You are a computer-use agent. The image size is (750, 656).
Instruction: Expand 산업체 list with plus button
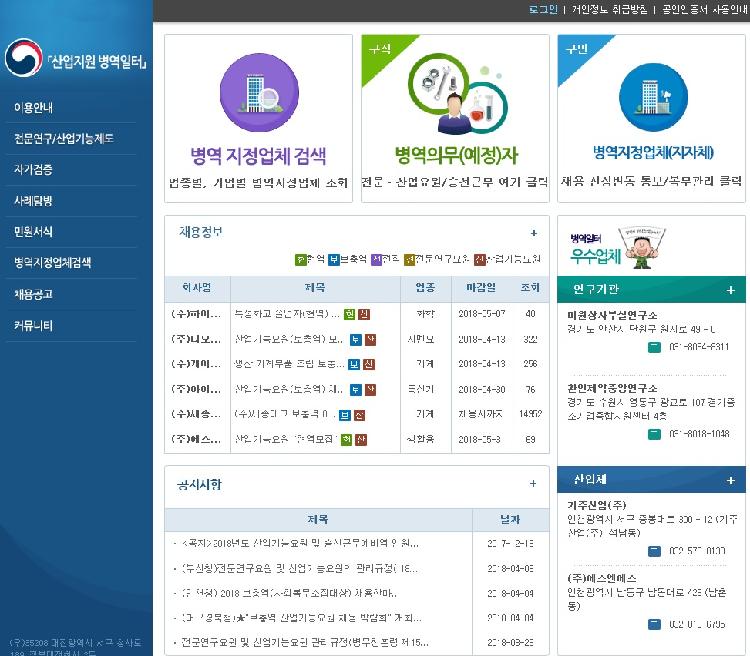click(x=731, y=480)
